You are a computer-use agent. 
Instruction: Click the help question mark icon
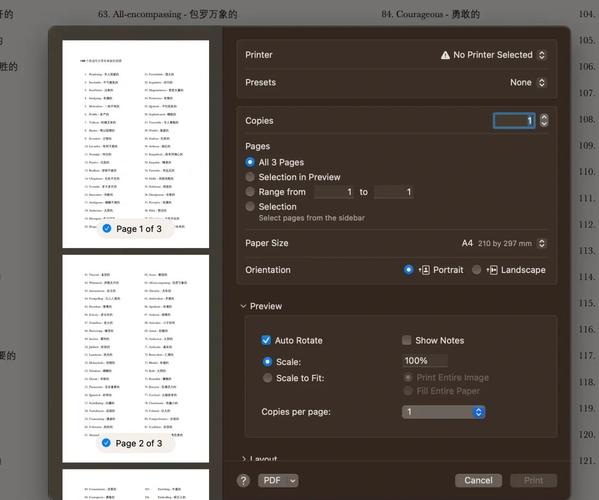click(243, 481)
